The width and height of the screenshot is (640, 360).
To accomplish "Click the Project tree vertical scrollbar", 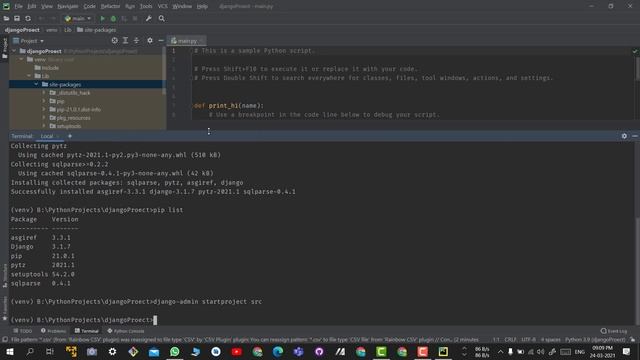I will [x=164, y=71].
